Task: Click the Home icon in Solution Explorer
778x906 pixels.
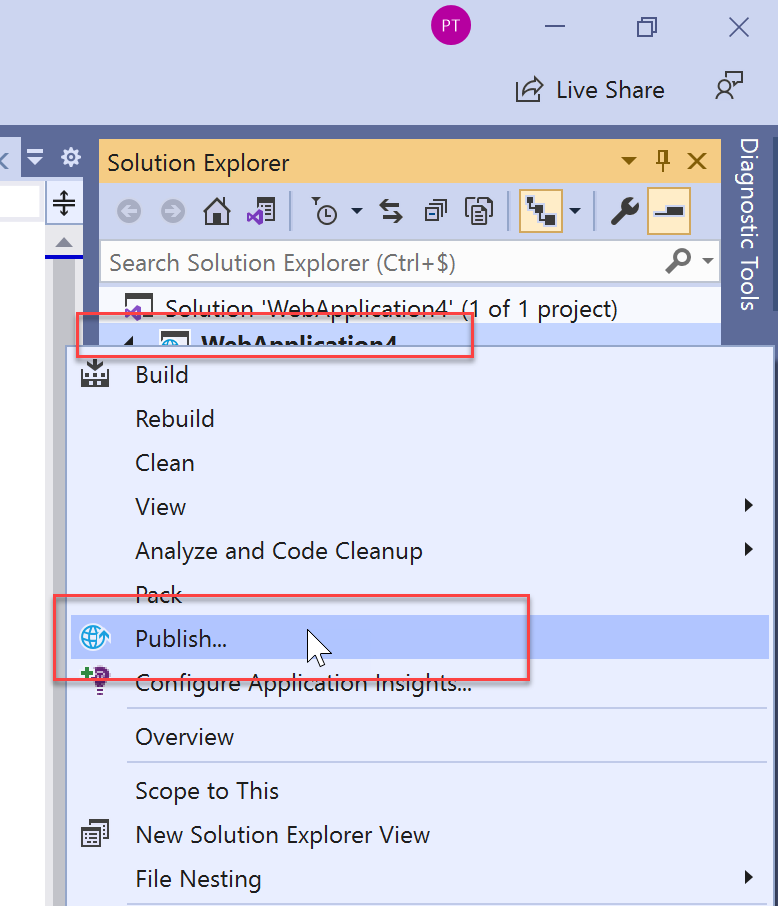Action: tap(216, 211)
